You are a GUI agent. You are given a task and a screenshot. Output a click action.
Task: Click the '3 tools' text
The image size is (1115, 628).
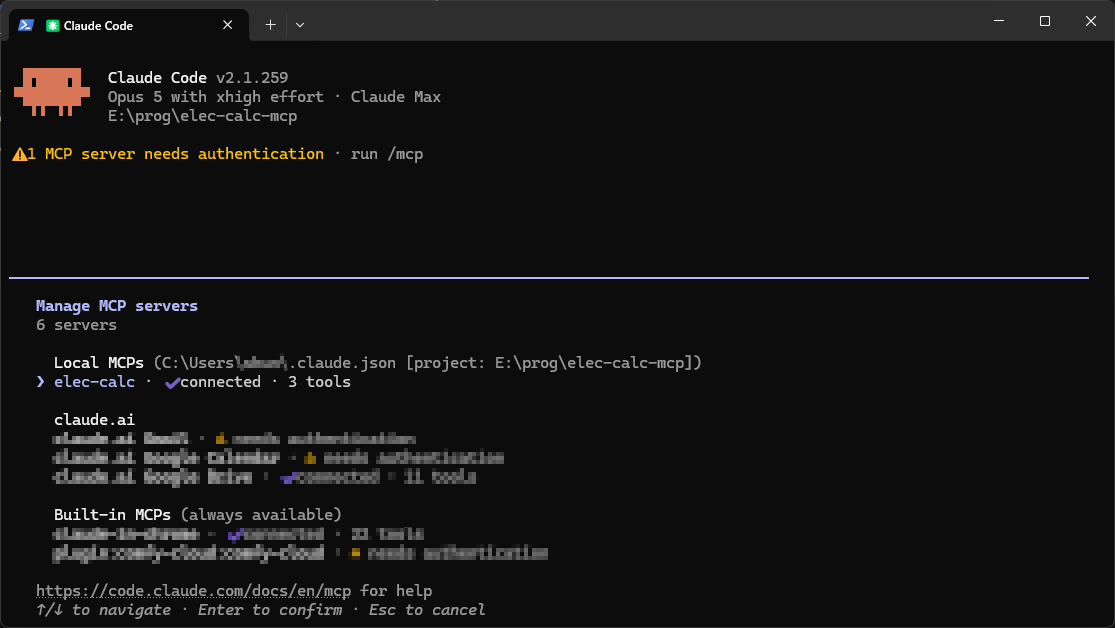point(319,382)
